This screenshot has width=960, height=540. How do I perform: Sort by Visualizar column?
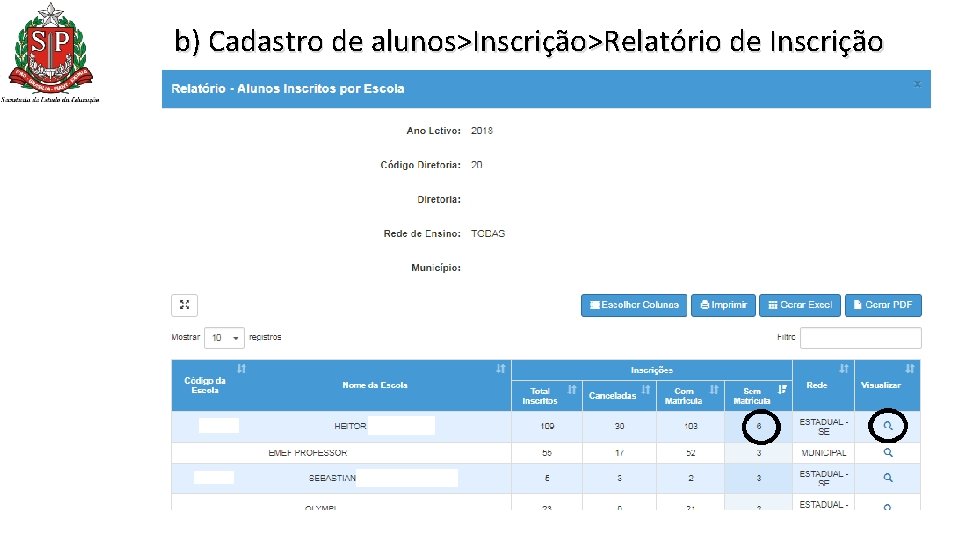coord(910,369)
